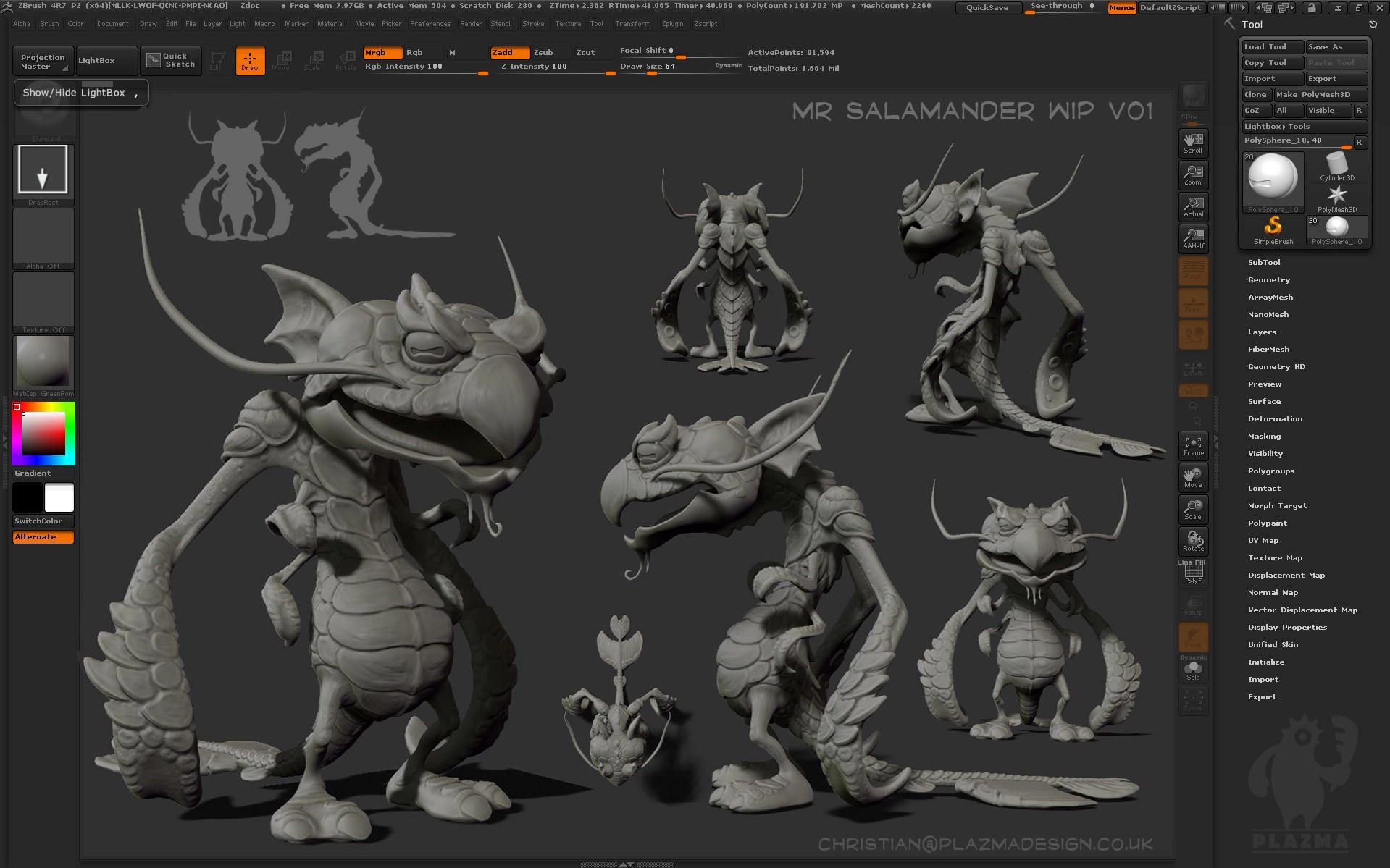This screenshot has height=868, width=1390.
Task: Click the AAHalf view icon
Action: pos(1193,238)
